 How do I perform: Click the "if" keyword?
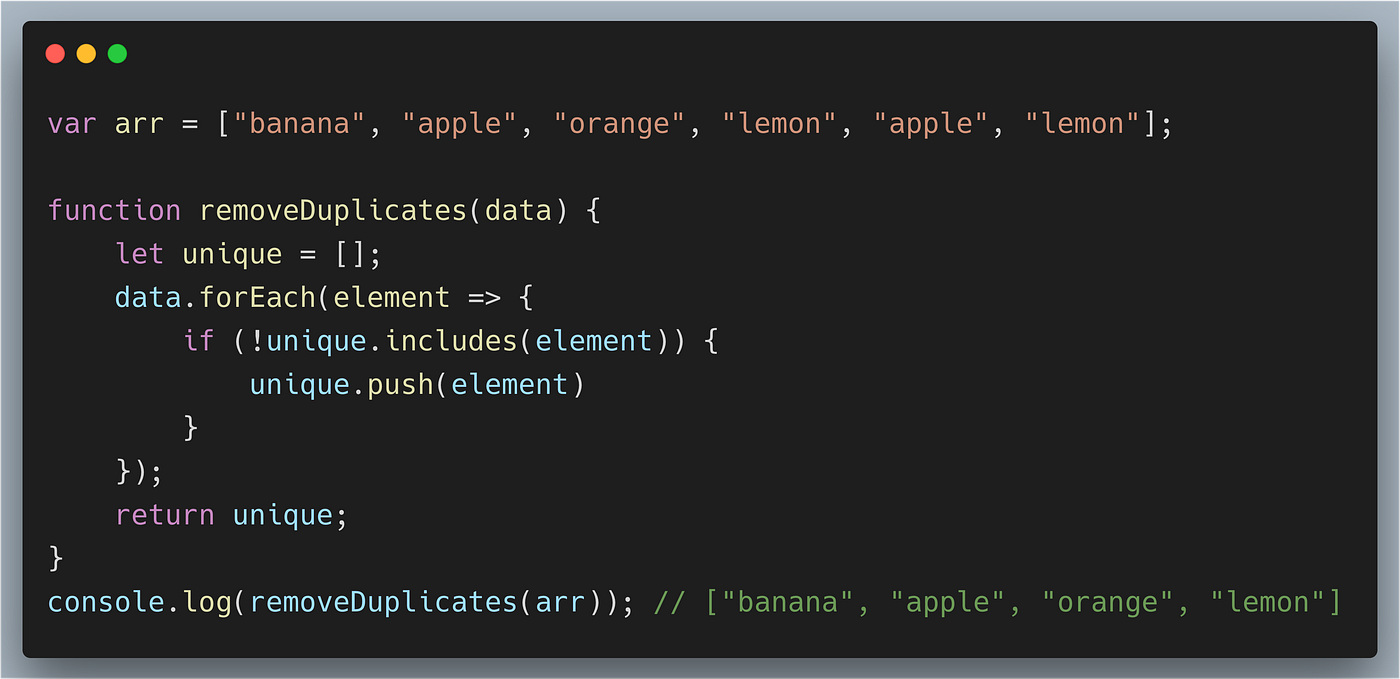pos(199,341)
